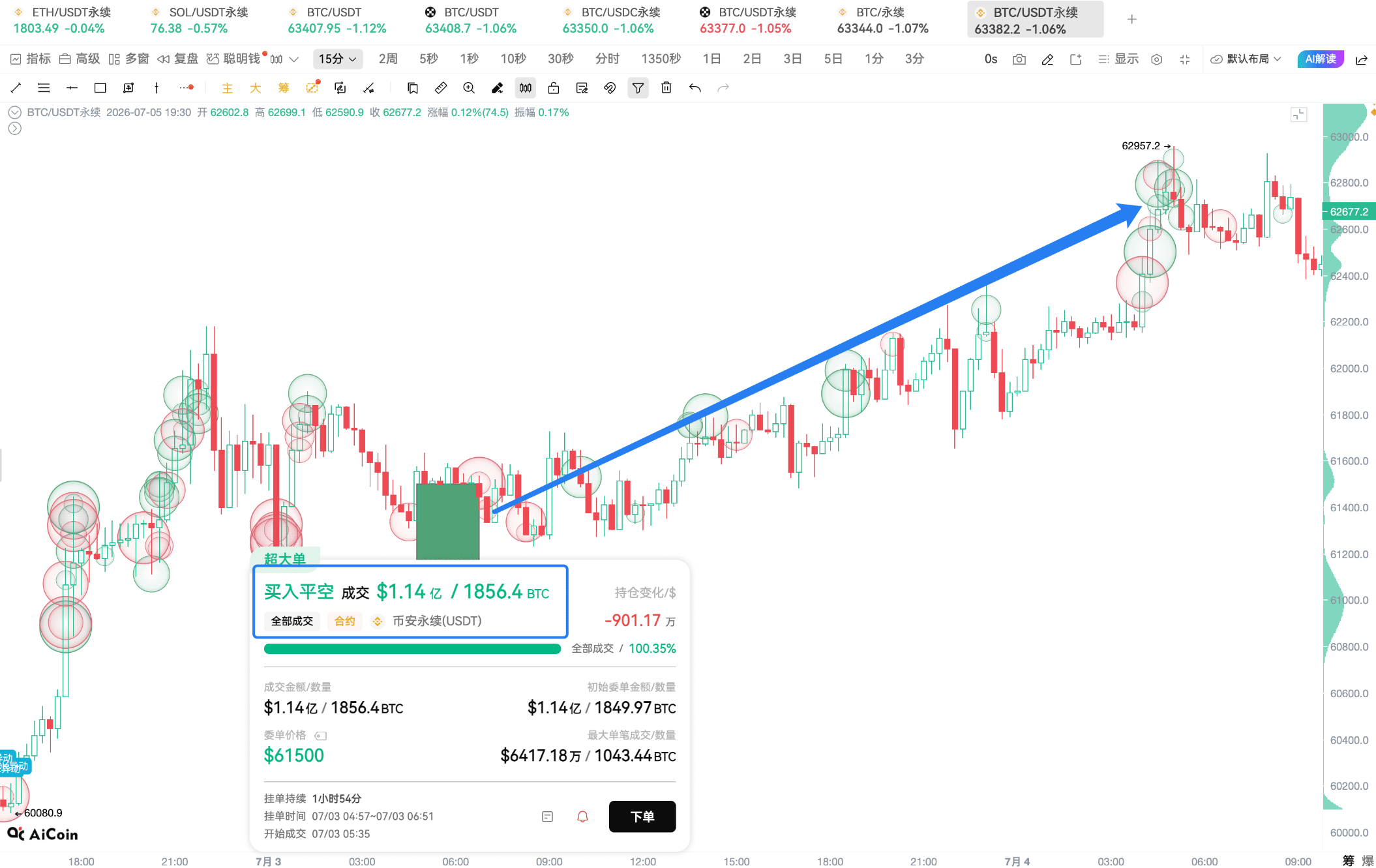The image size is (1376, 868).
Task: Switch to the SOL/USDT永续 tab
Action: 199,20
